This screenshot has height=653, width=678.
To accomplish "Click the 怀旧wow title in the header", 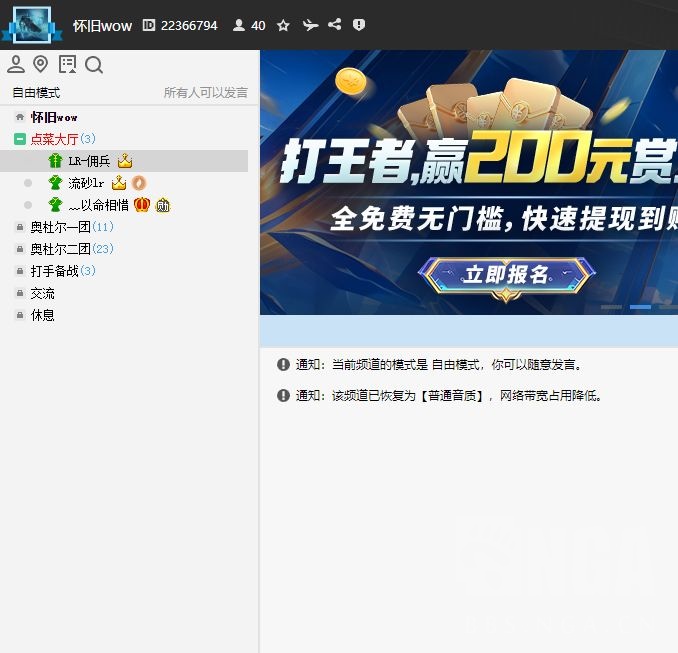I will click(x=102, y=26).
